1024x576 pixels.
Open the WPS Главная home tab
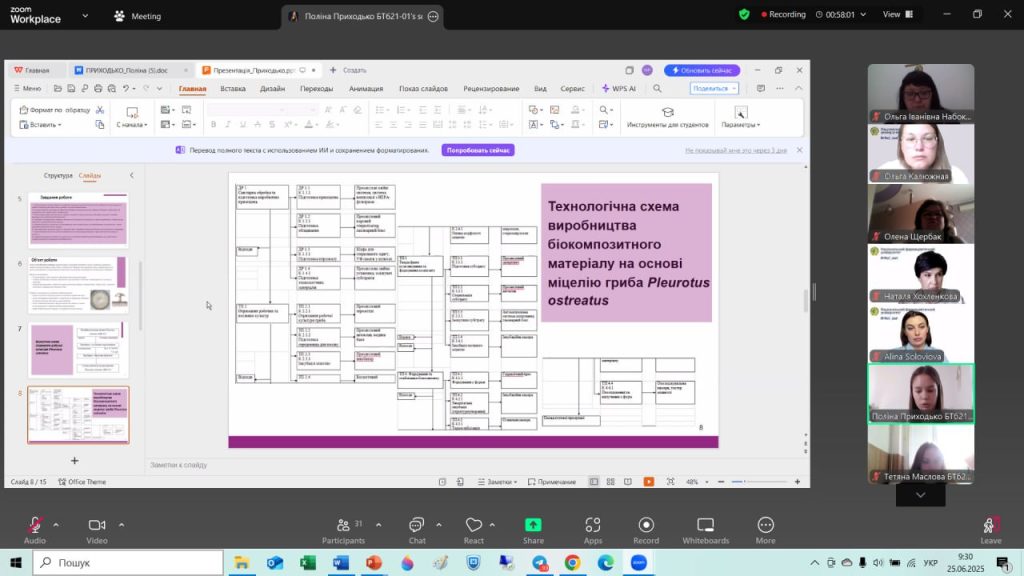(32, 70)
